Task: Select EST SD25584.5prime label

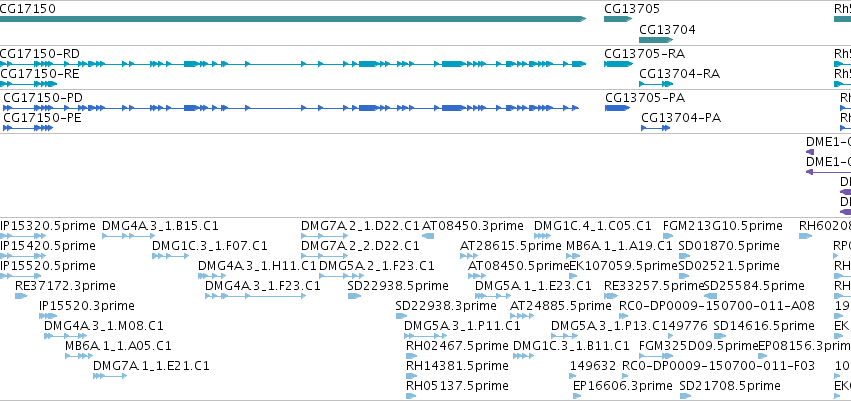Action: click(754, 286)
